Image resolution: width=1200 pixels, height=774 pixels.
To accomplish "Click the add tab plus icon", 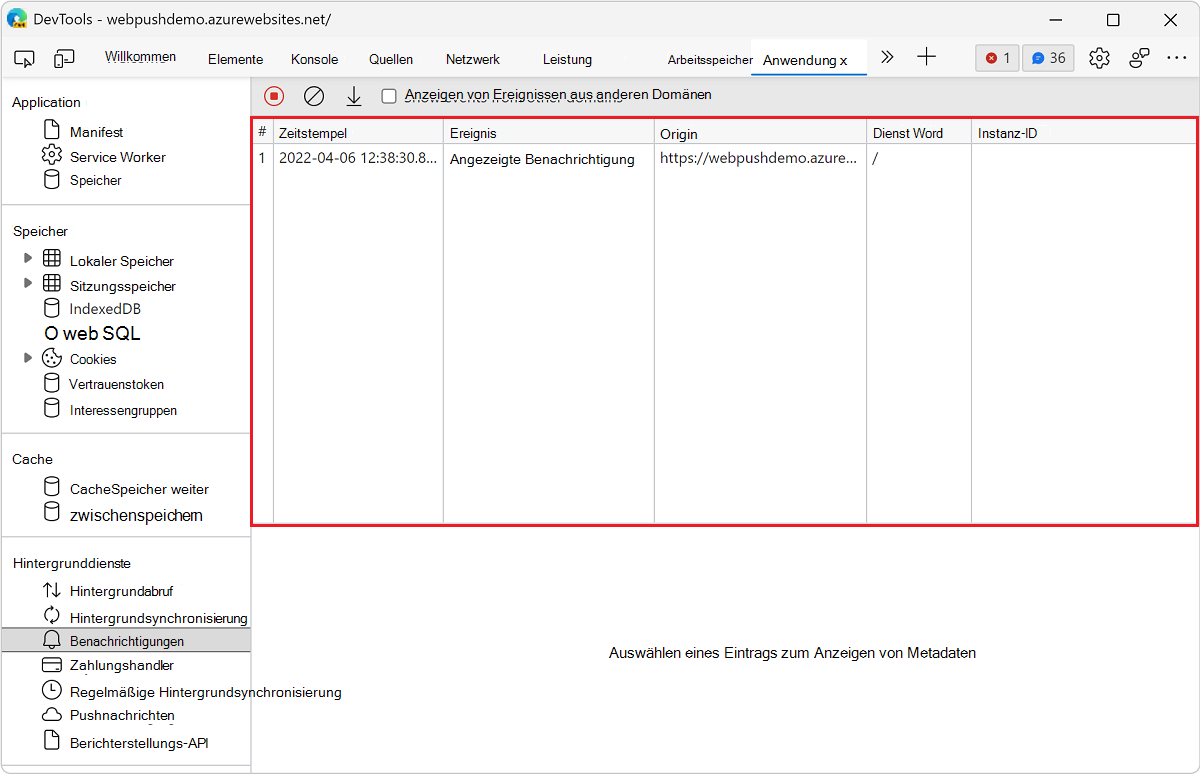I will point(926,58).
